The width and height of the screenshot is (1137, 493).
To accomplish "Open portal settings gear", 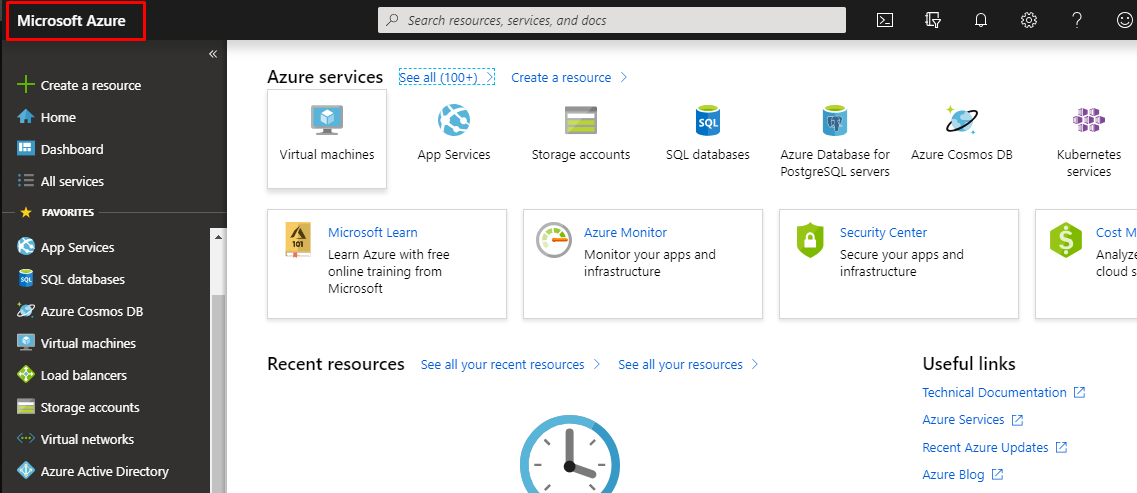I will tap(1029, 20).
